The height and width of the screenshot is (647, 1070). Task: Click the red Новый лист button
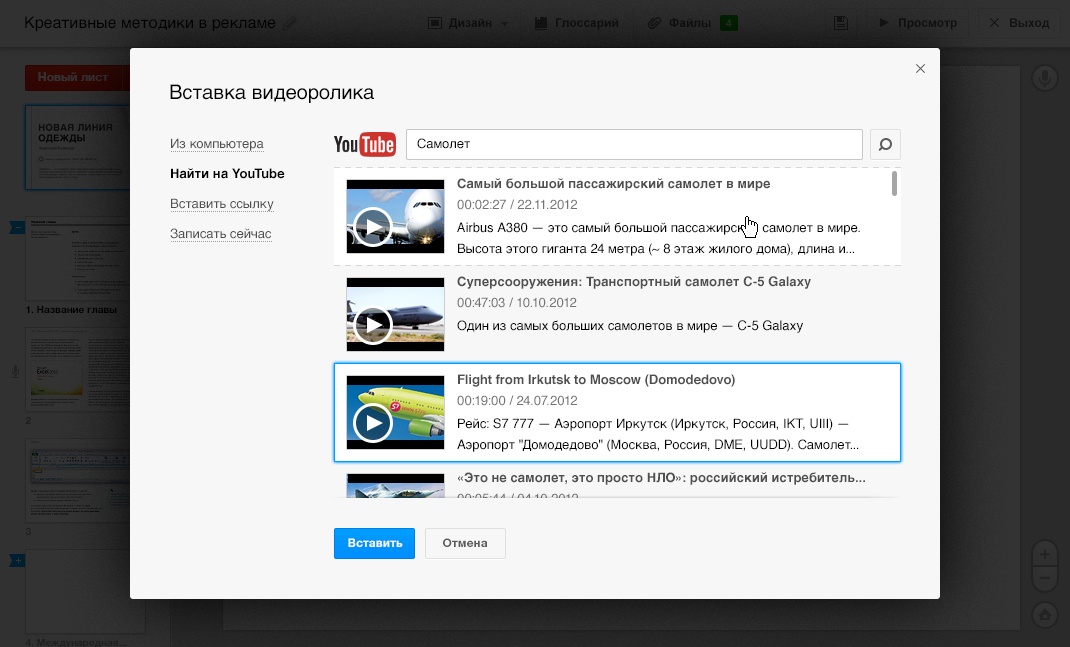[x=77, y=78]
